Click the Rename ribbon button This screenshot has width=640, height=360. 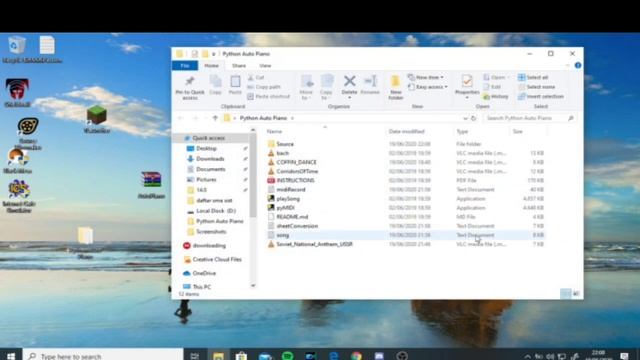tap(370, 85)
